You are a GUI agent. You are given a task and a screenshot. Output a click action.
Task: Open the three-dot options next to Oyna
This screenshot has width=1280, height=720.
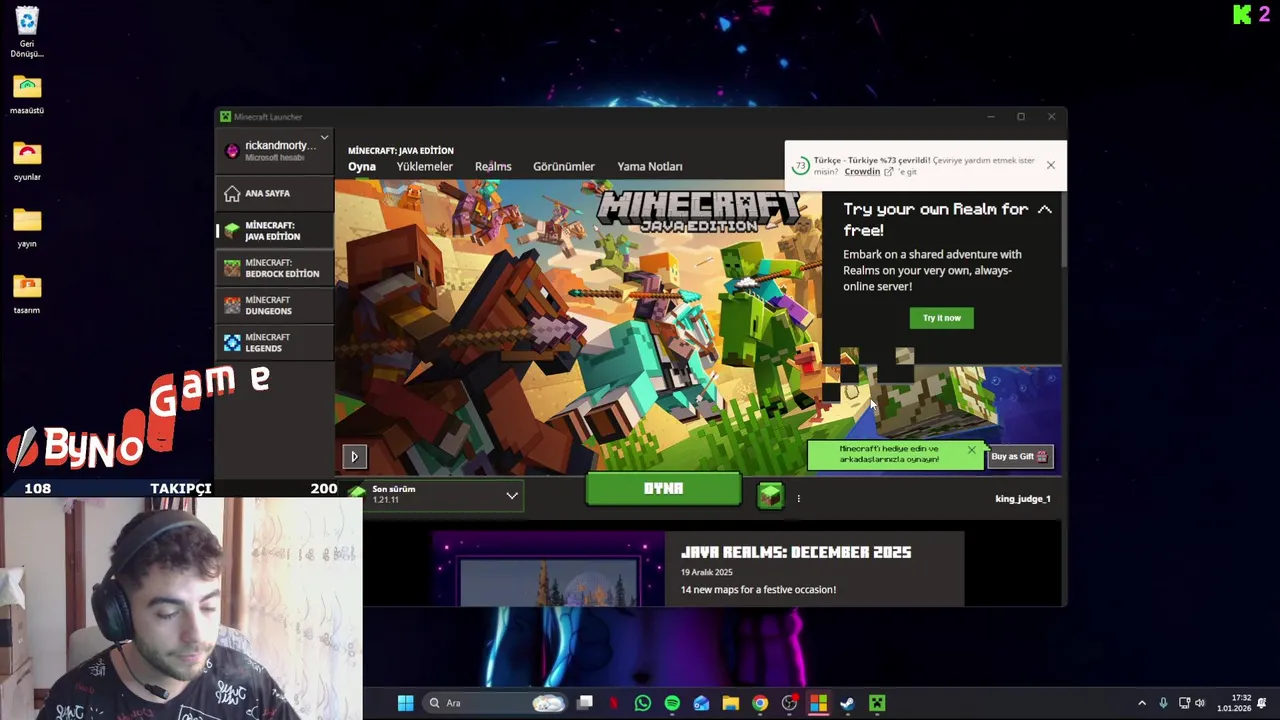pos(798,498)
